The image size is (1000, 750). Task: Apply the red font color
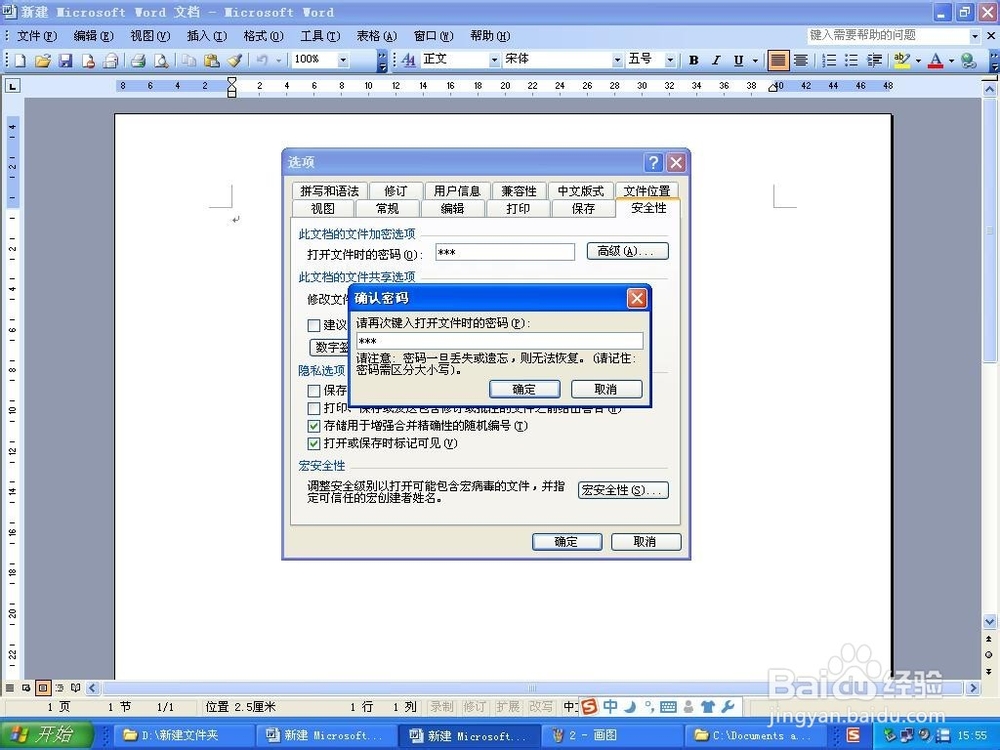pos(936,61)
